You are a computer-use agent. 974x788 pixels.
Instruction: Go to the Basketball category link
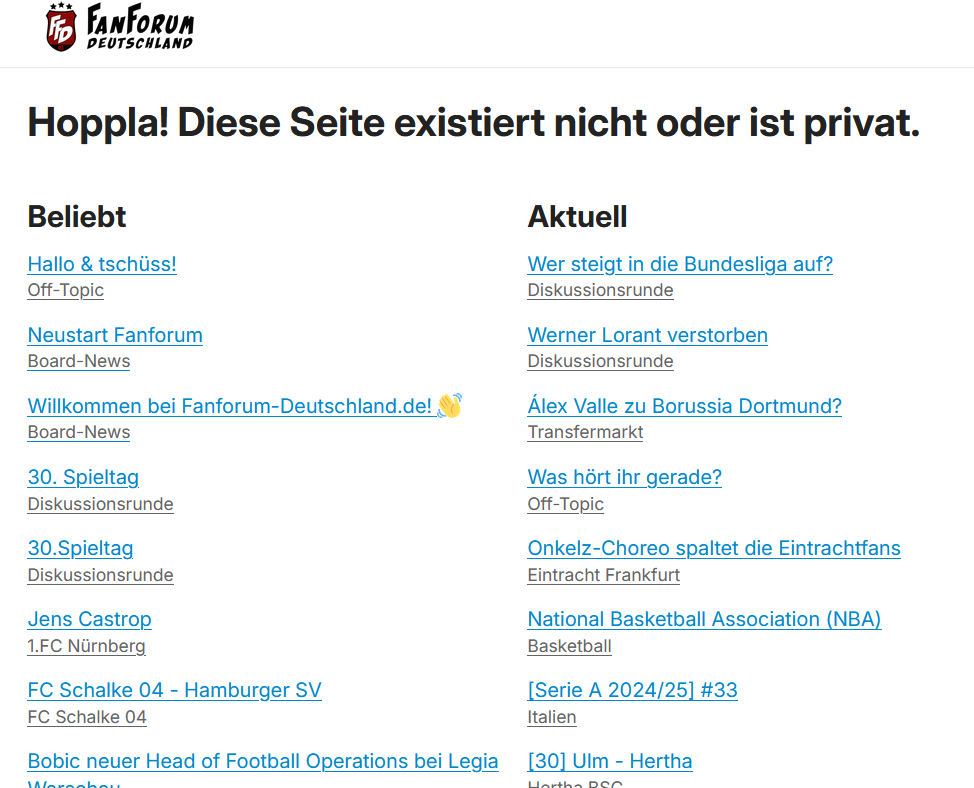point(570,646)
